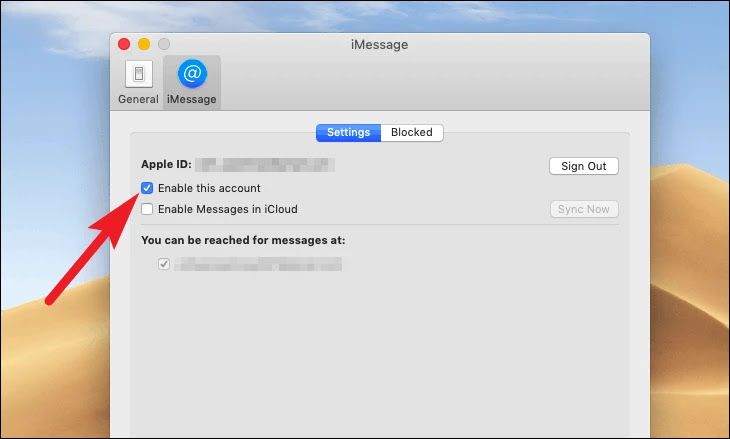Uncheck Enable this account checkbox
730x439 pixels.
[147, 188]
